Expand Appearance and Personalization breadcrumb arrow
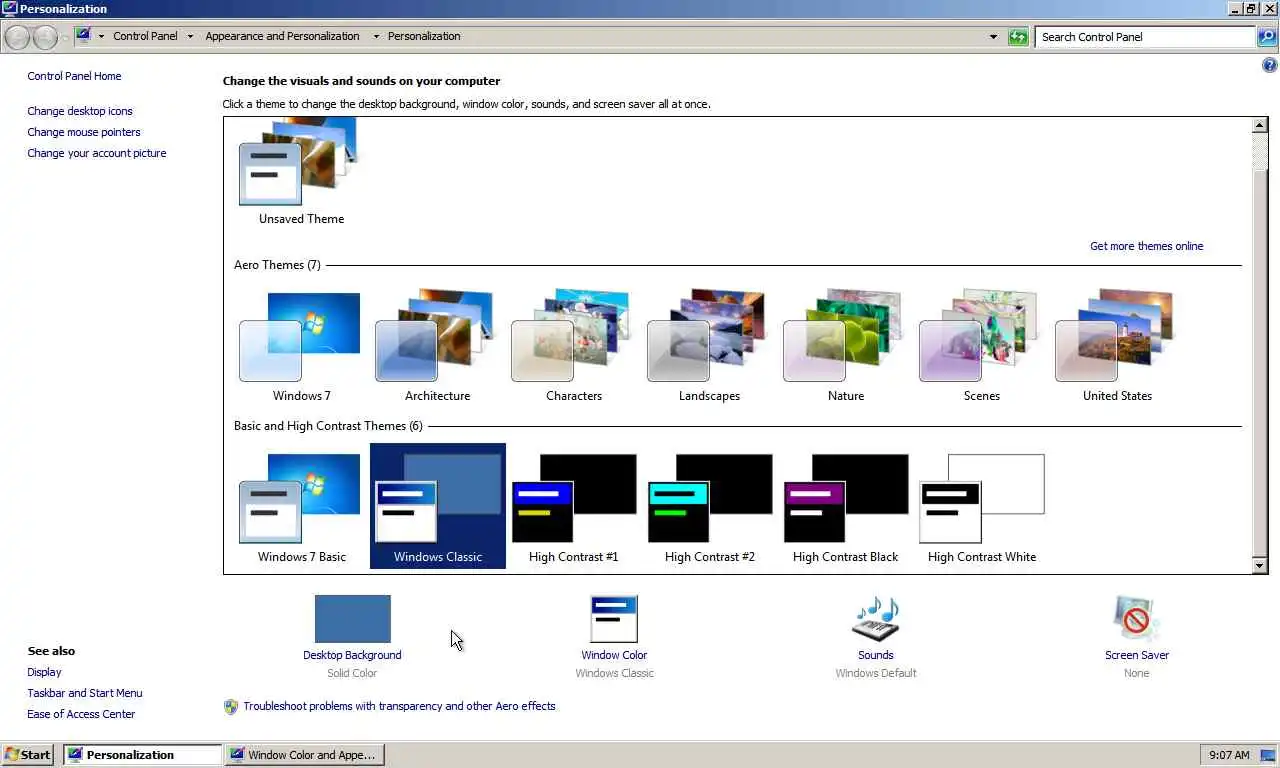1280x768 pixels. 376,36
